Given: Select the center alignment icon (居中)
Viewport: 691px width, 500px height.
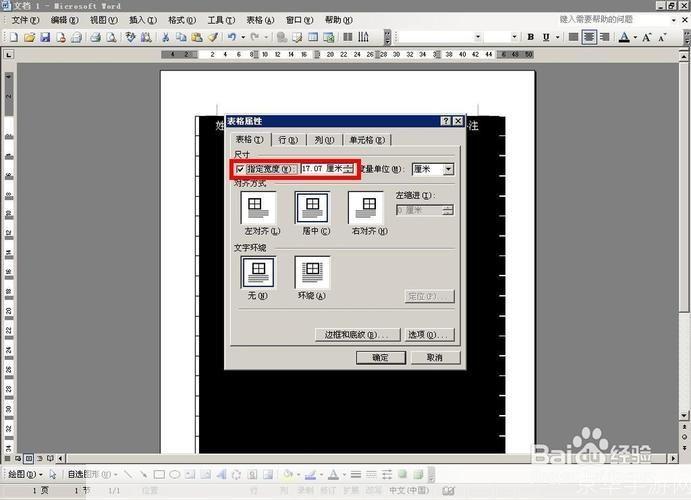Looking at the screenshot, I should point(312,208).
